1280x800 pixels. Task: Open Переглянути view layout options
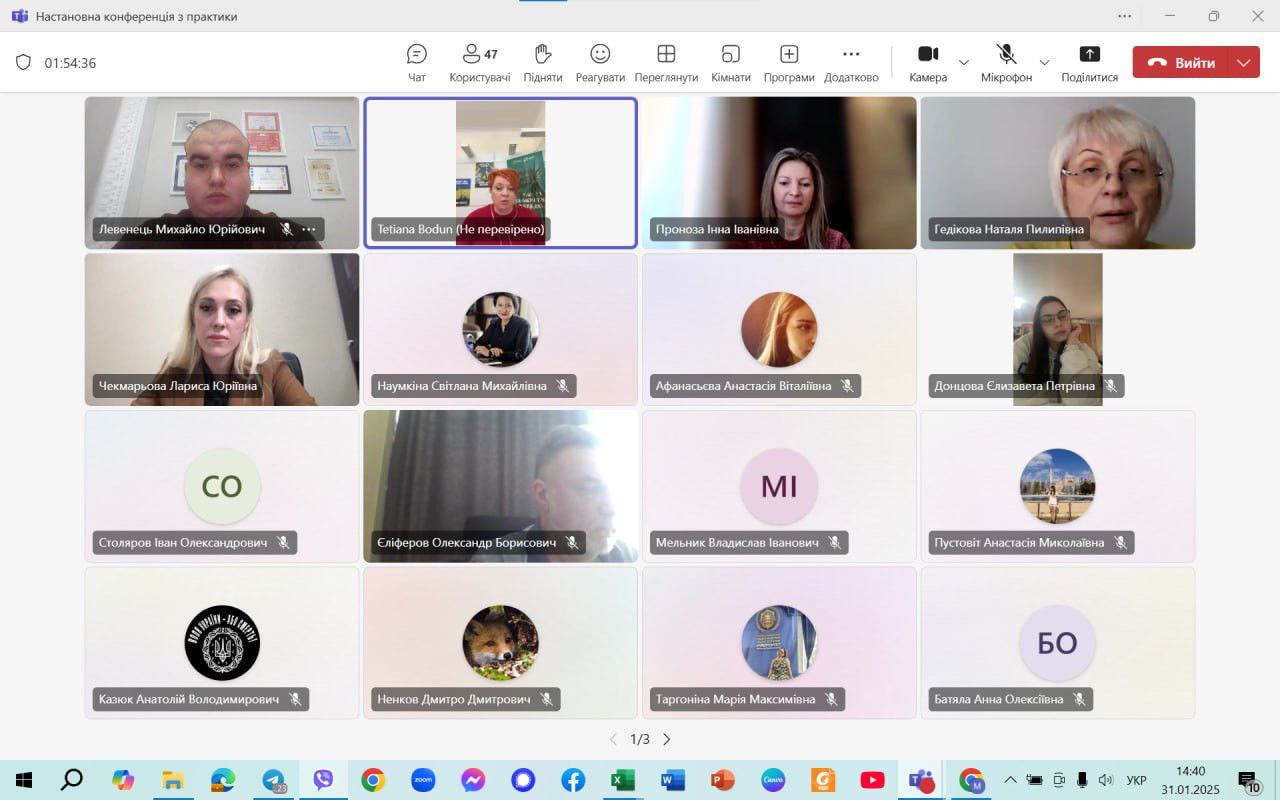coord(666,62)
